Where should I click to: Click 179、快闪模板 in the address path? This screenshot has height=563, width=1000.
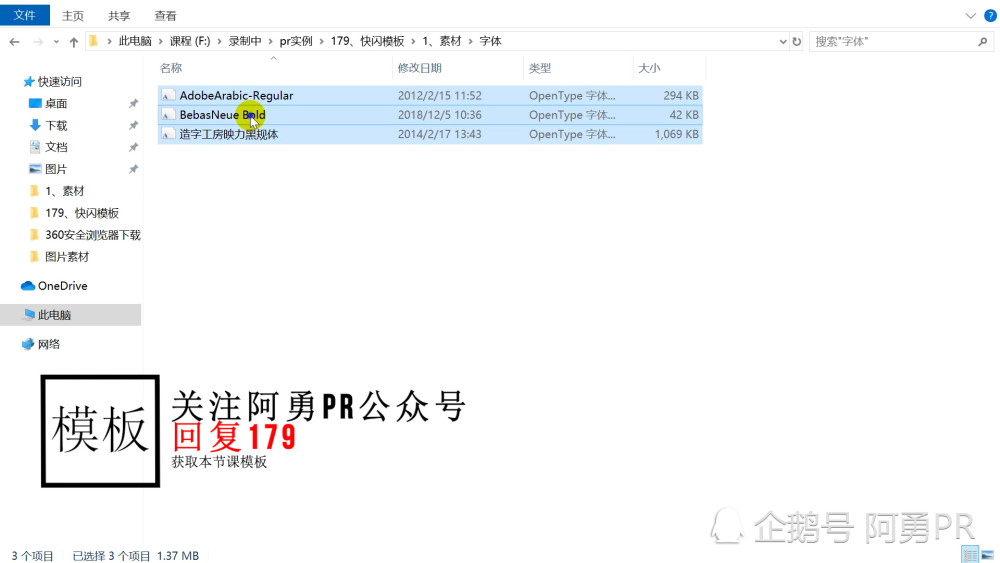click(367, 41)
